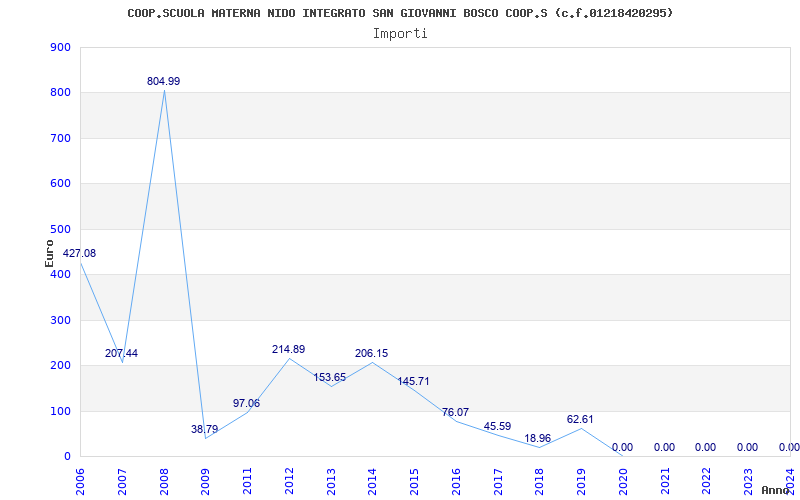Click the 2009 x-axis year label
This screenshot has width=800, height=500.
[206, 481]
